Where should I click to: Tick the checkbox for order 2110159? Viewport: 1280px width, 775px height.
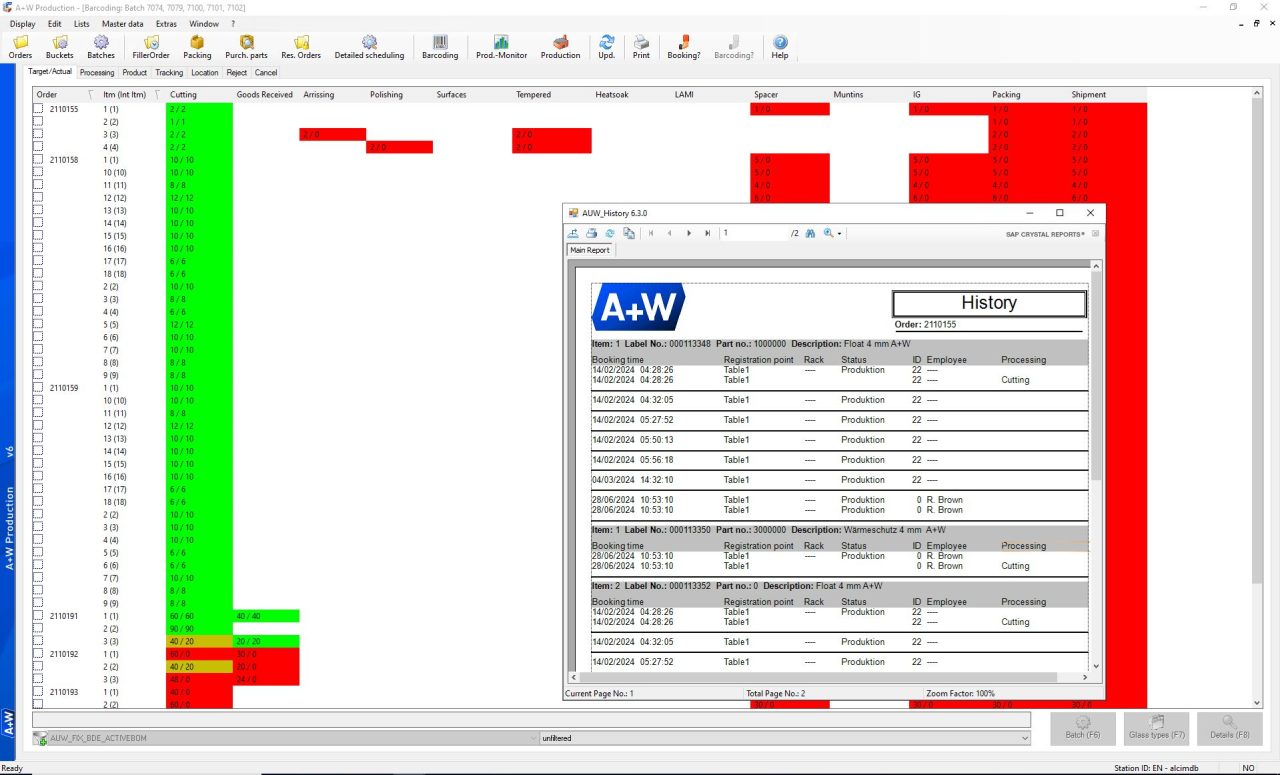tap(39, 388)
